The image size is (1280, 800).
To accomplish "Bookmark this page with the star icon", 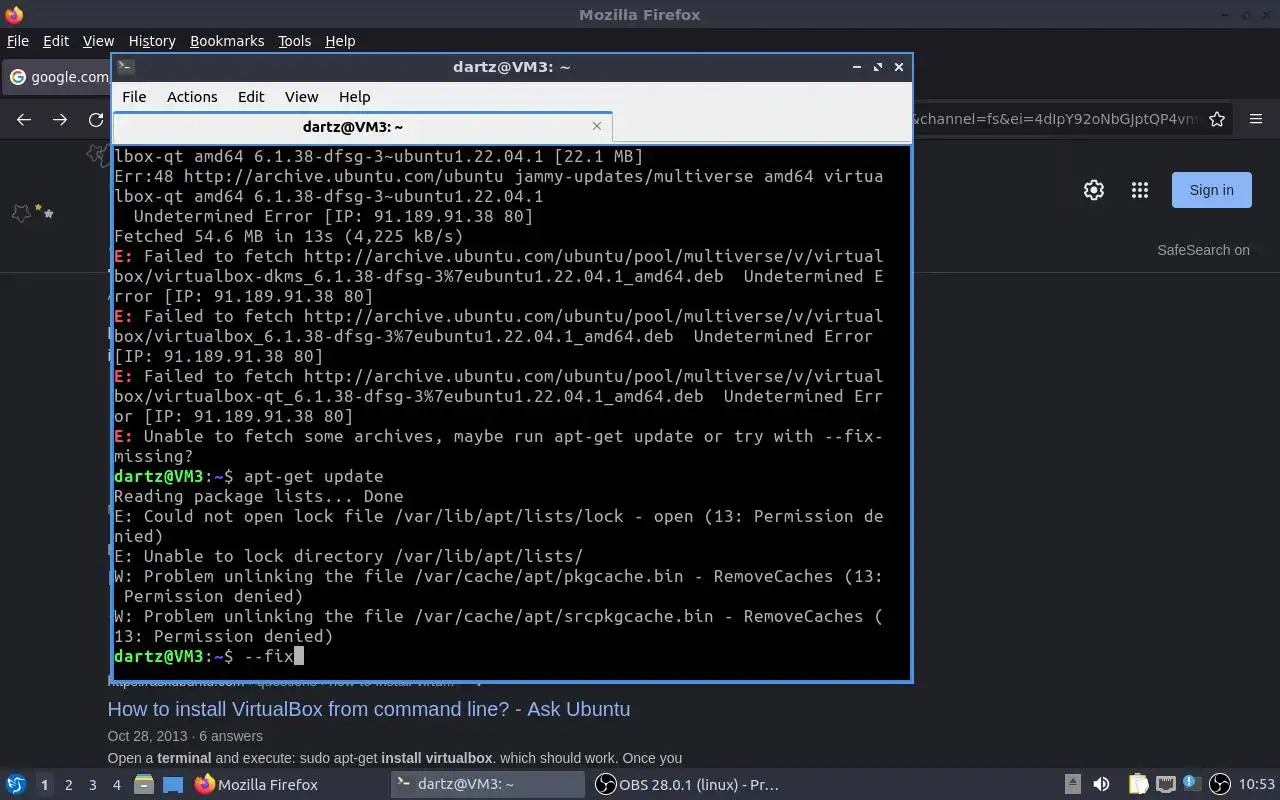I will (1217, 119).
